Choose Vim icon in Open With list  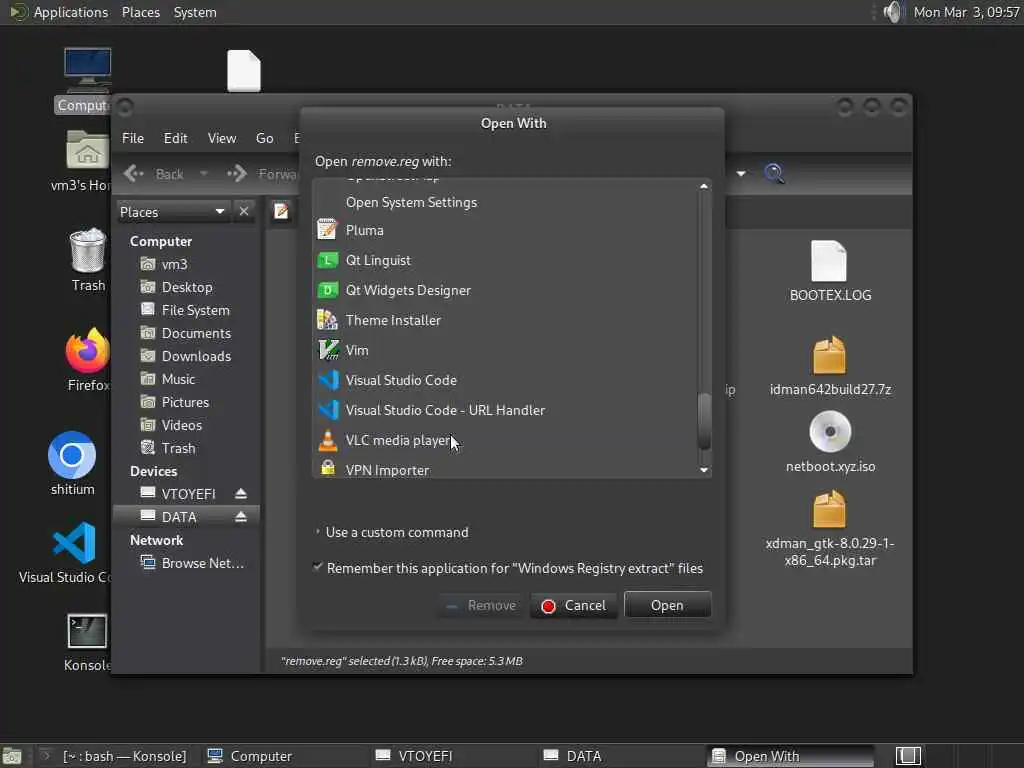click(x=328, y=350)
